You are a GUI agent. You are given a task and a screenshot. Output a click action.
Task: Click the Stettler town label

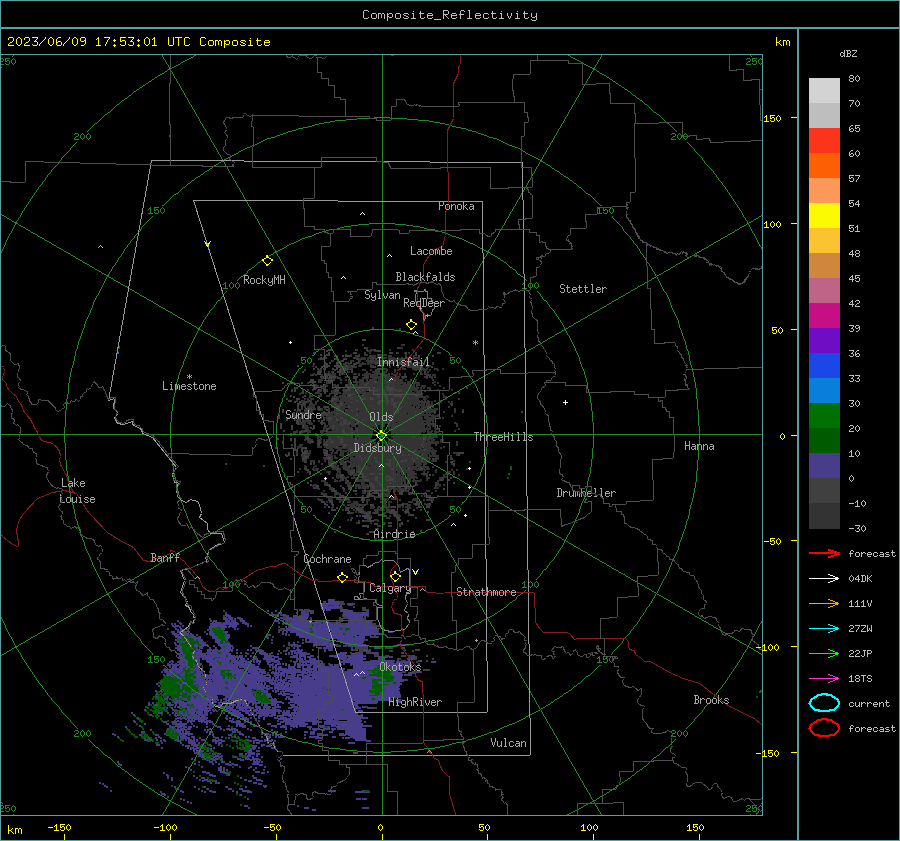pos(583,289)
